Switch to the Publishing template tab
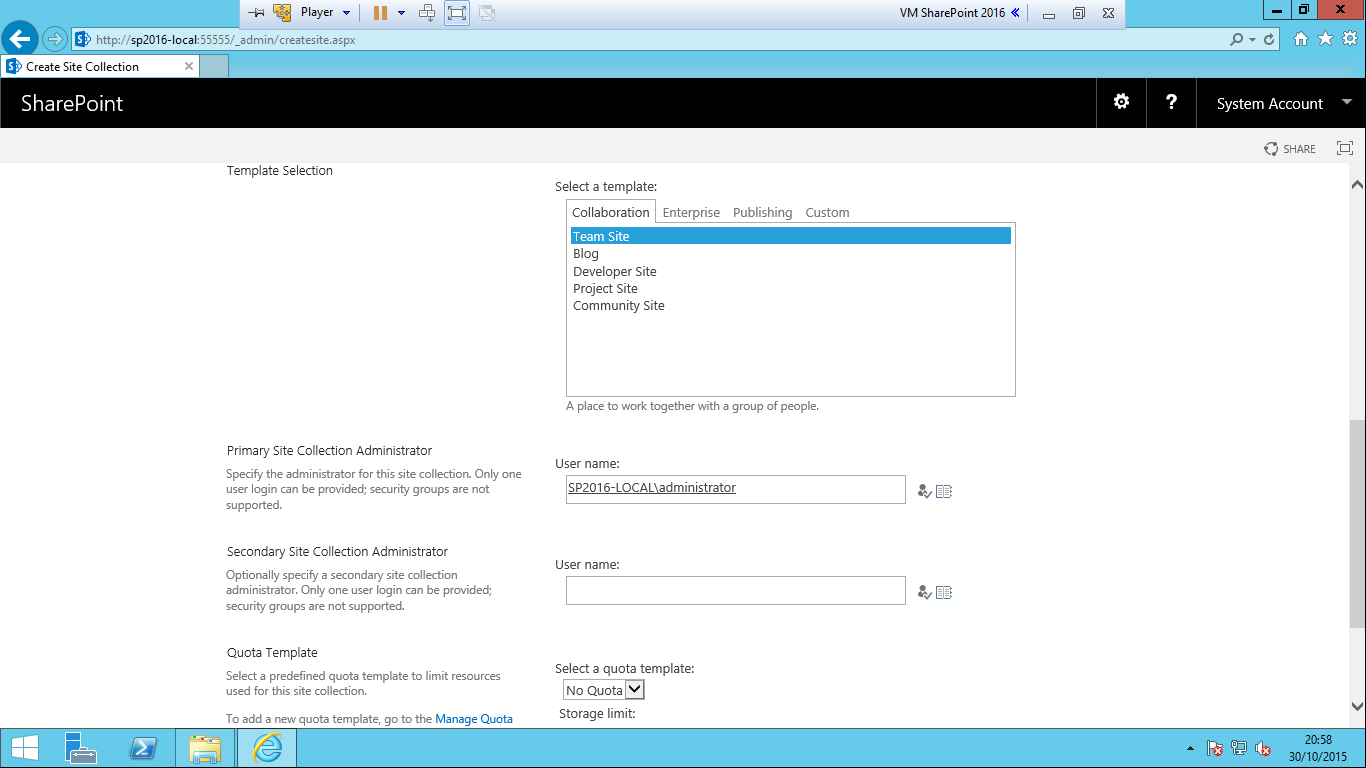The width and height of the screenshot is (1366, 768). coord(762,212)
